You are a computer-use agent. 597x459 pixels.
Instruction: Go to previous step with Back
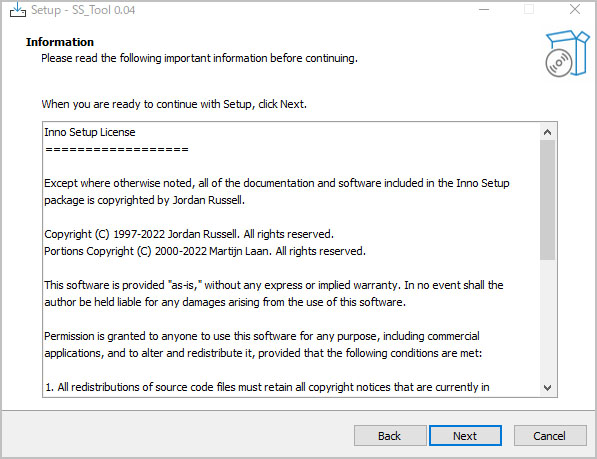tap(390, 436)
